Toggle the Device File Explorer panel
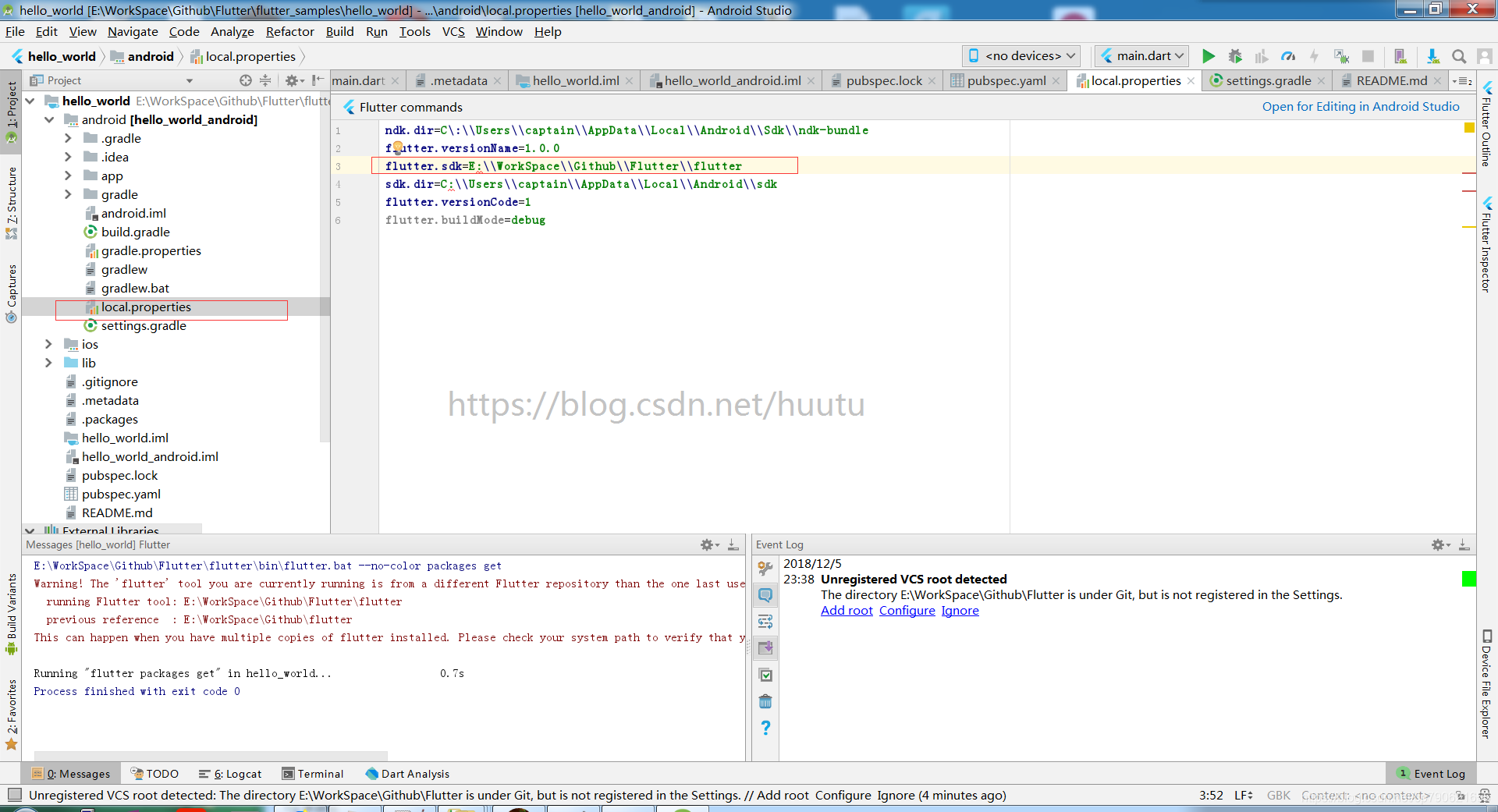Screen dimensions: 1498x812 point(1487,683)
